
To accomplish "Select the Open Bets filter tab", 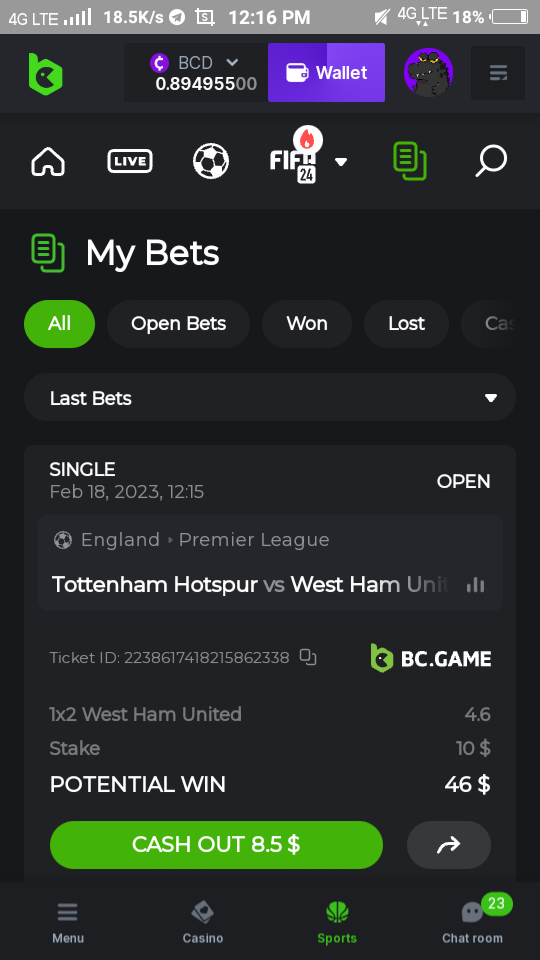I will 178,323.
